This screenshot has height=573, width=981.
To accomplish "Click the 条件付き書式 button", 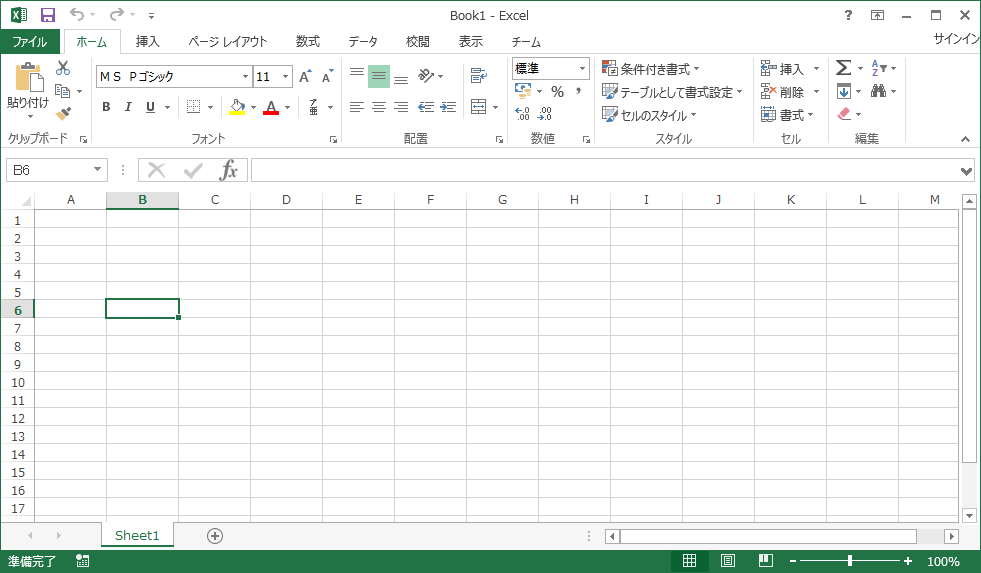I will 651,69.
